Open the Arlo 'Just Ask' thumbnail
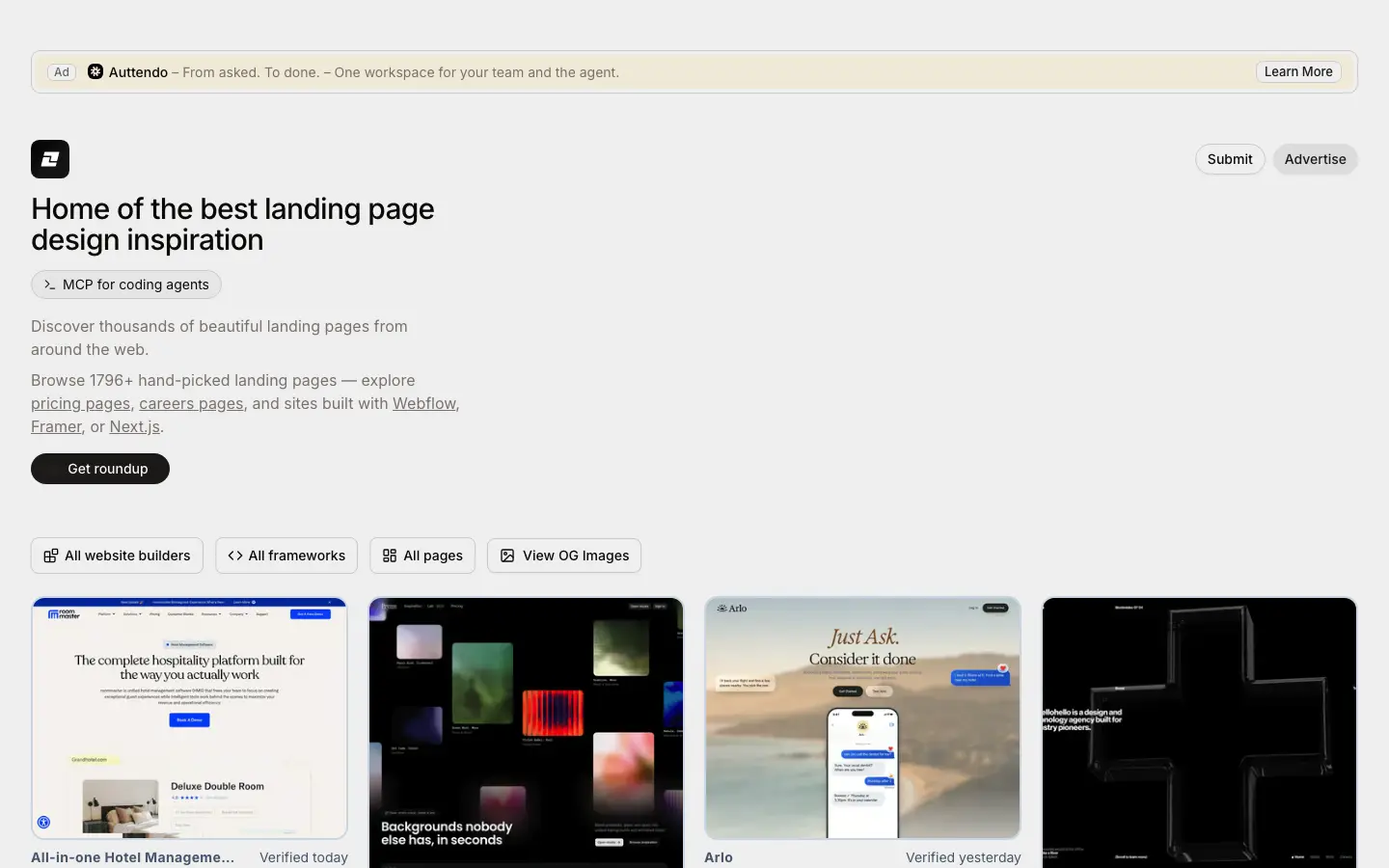The width and height of the screenshot is (1389, 868). coord(862,719)
